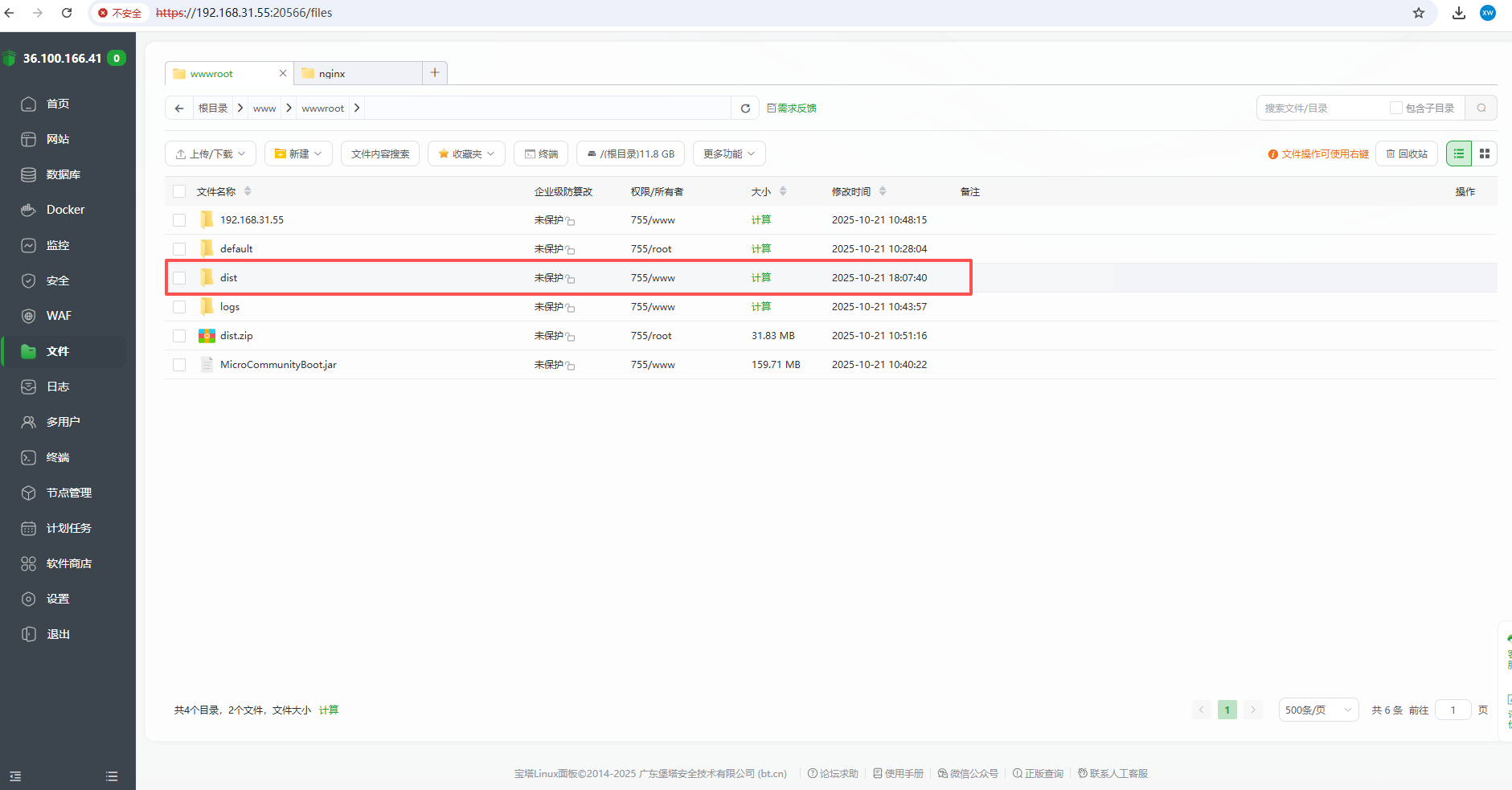
Task: Enable the 包含子目录 search option
Action: [x=1396, y=107]
